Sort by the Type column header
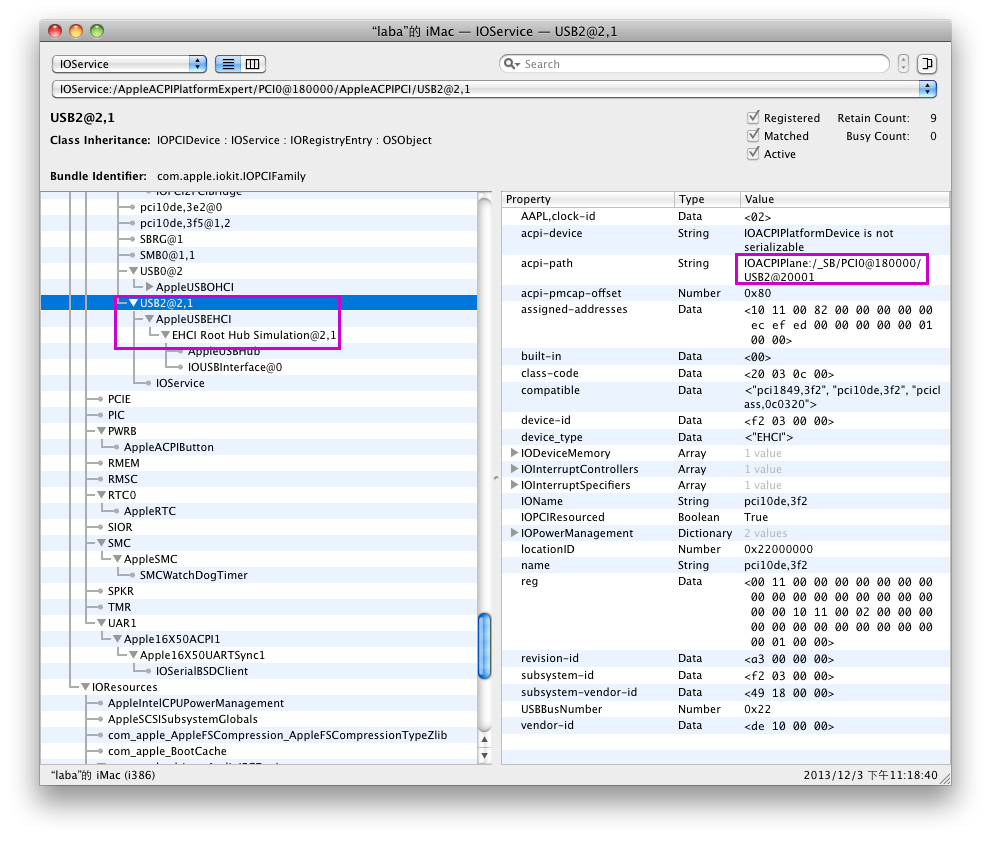 point(707,199)
